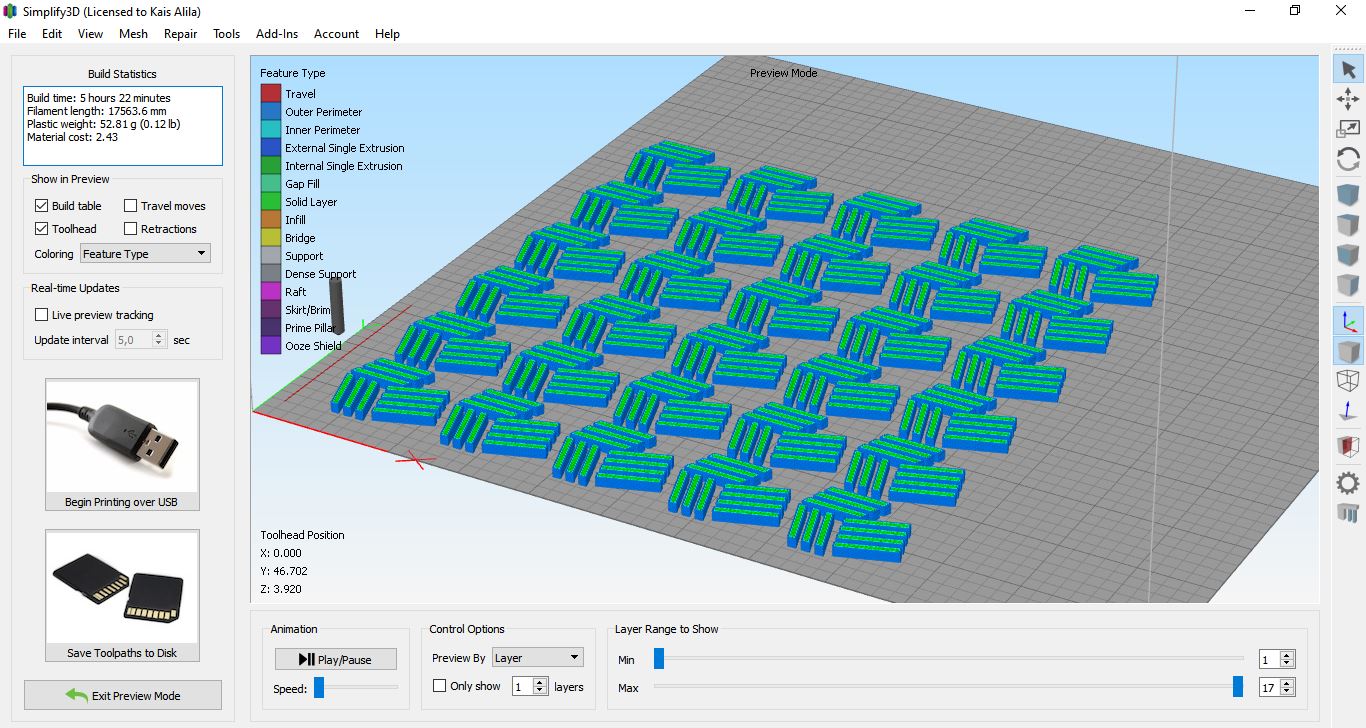Increase the Update interval value
The height and width of the screenshot is (728, 1366).
(159, 336)
